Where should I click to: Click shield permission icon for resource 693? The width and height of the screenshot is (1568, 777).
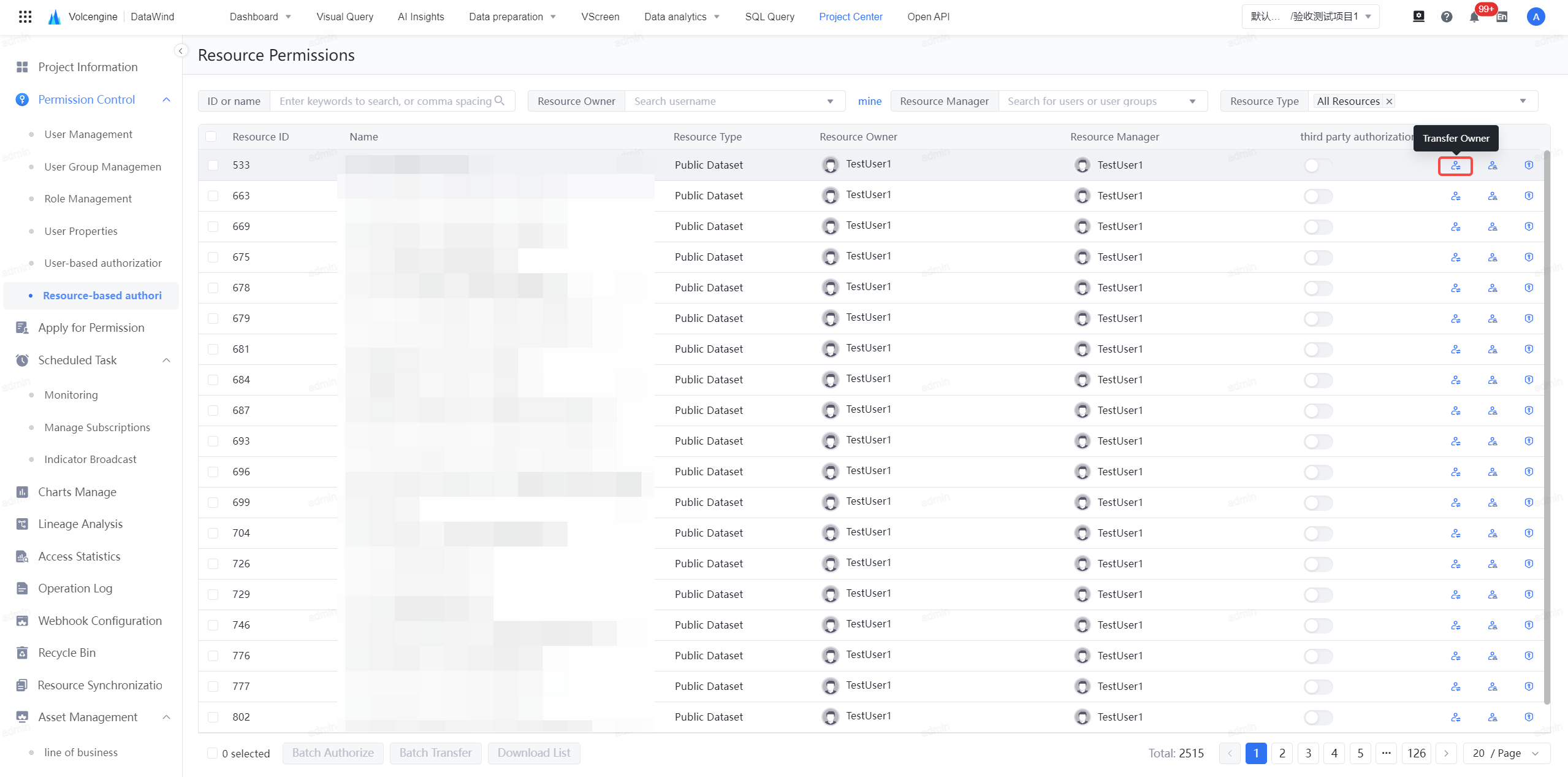point(1529,442)
